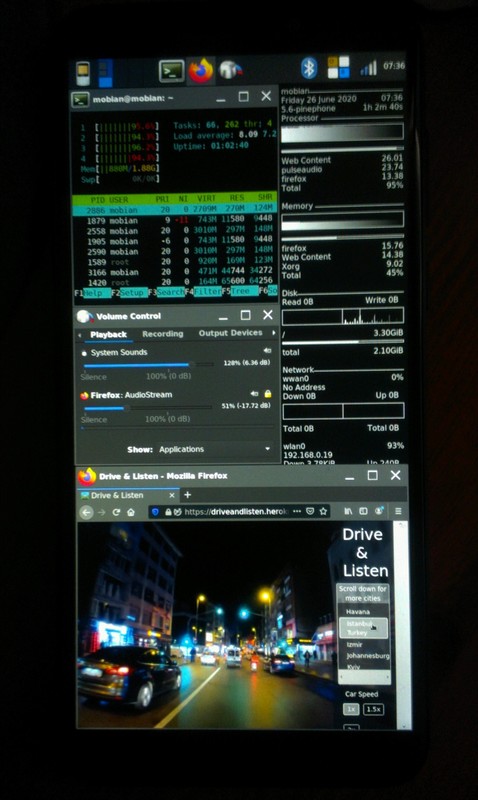Select F4 Filter in htop
Image resolution: width=478 pixels, height=800 pixels.
coord(204,292)
